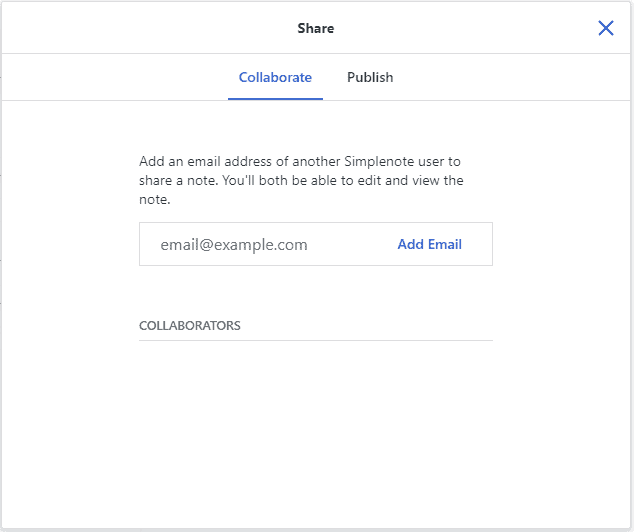Viewport: 634px width, 532px height.
Task: Switch to the Publish tab
Action: tap(370, 77)
